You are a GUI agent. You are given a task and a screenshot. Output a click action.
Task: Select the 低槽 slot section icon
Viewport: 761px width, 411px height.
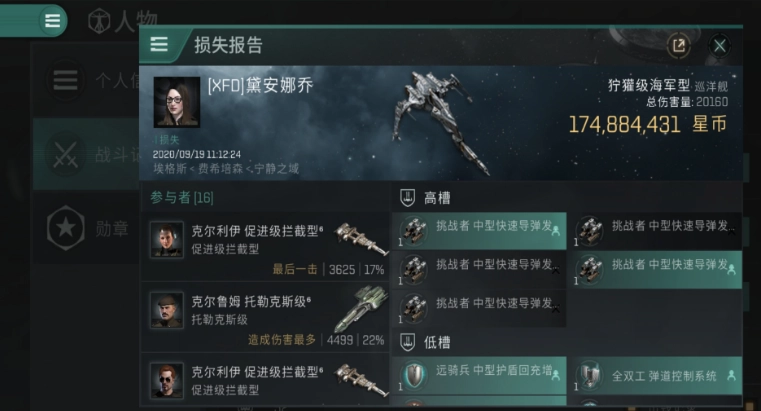407,342
